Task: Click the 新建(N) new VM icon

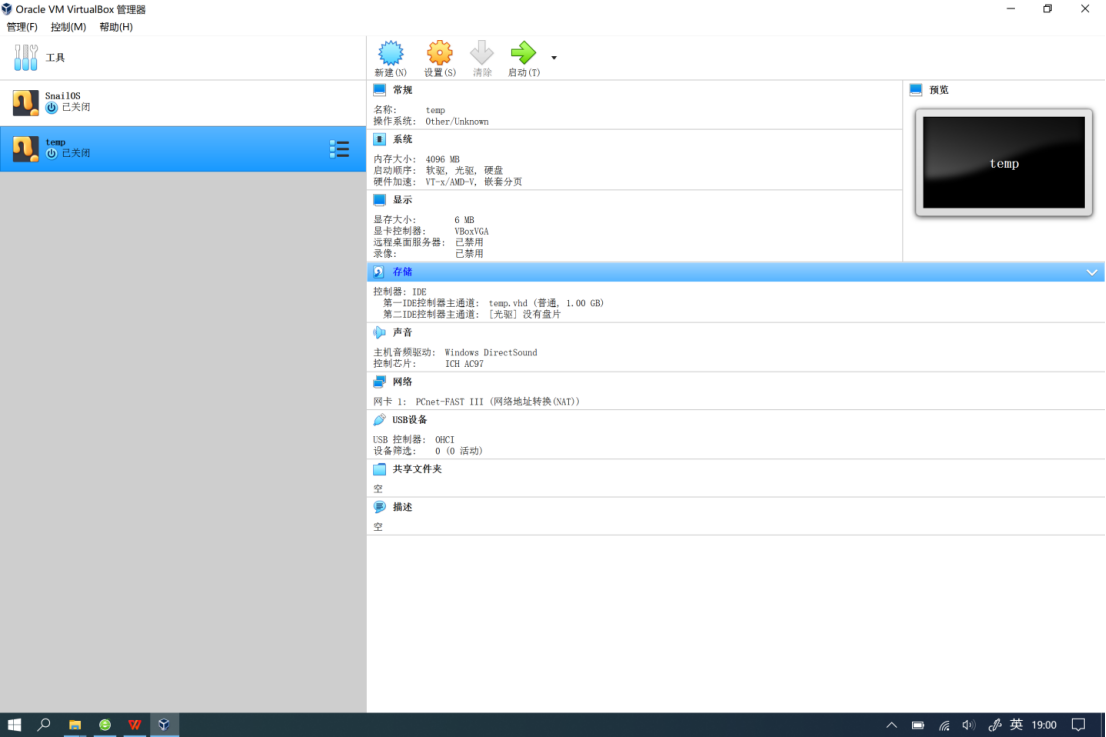Action: [390, 53]
